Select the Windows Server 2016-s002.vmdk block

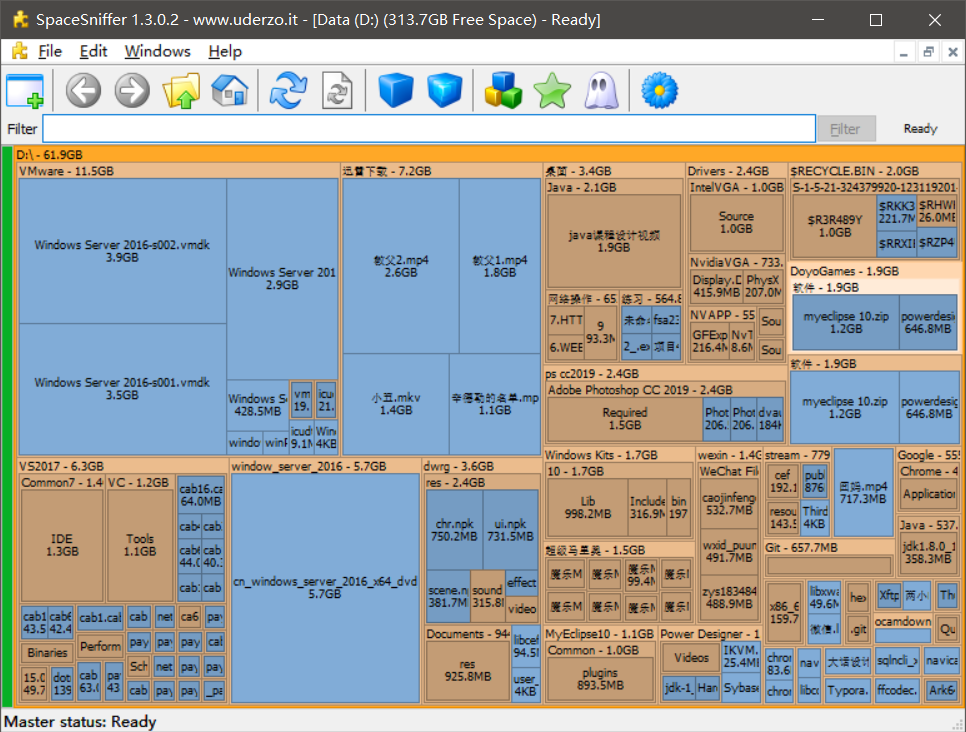(122, 251)
